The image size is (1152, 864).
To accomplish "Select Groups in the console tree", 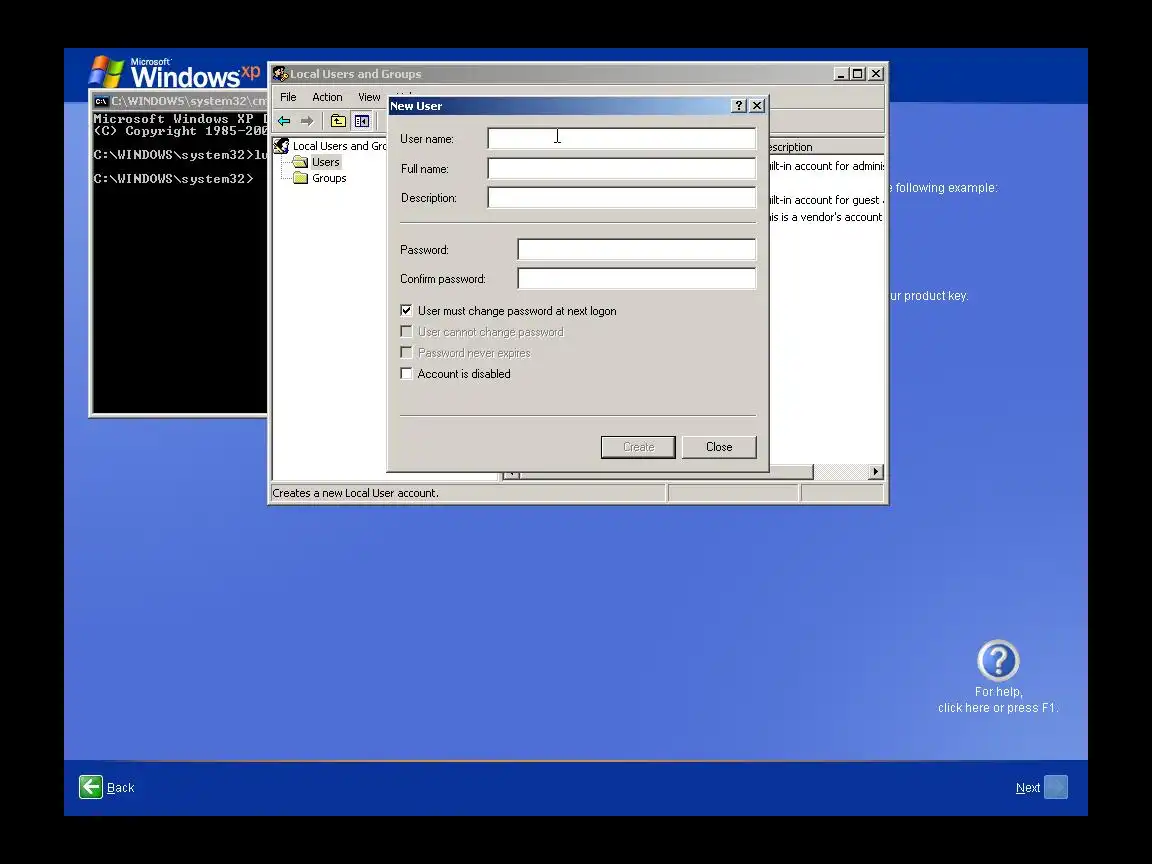I will coord(329,178).
